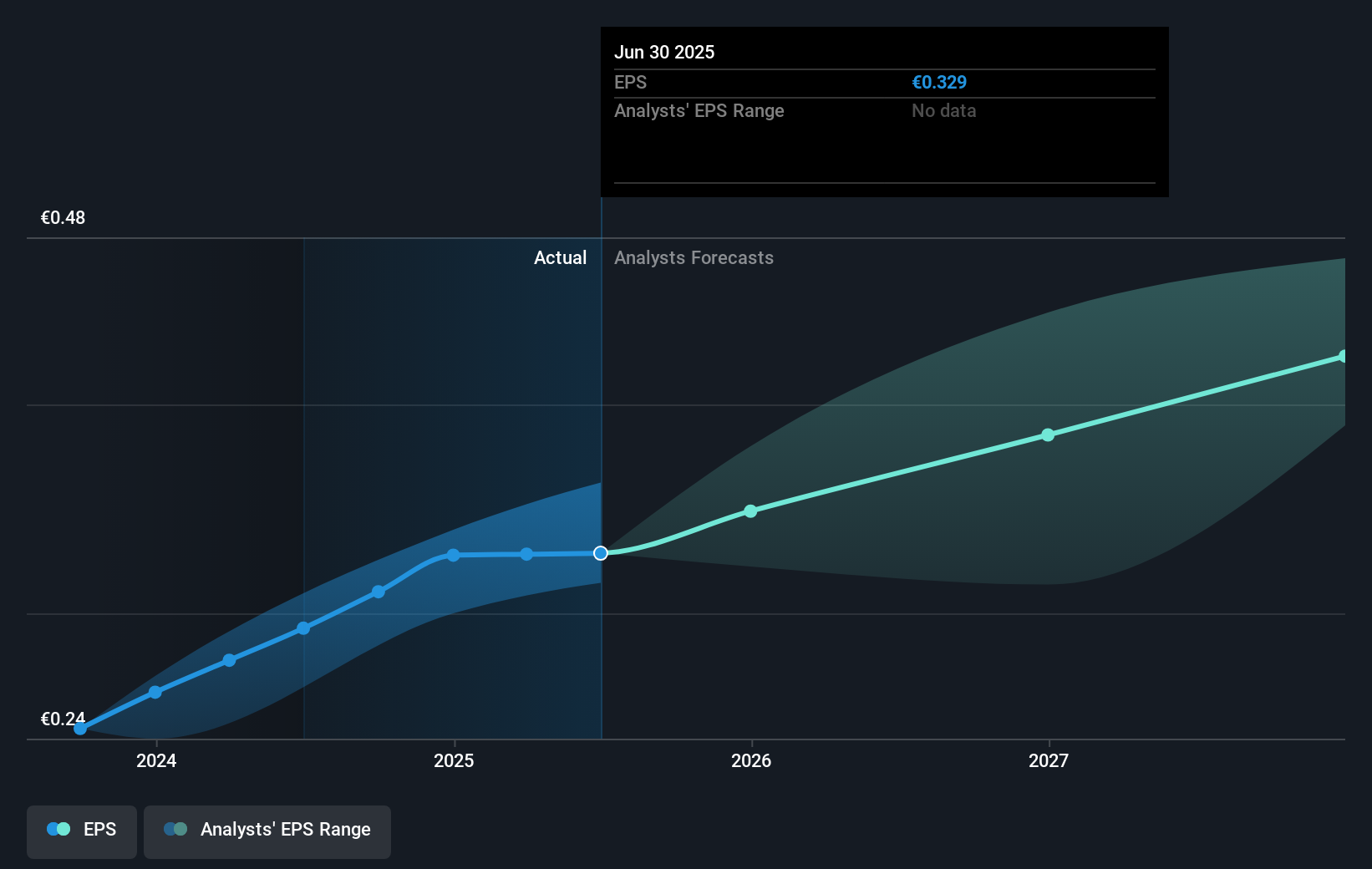Click the 2026 axis label
The height and width of the screenshot is (869, 1372).
(x=751, y=761)
